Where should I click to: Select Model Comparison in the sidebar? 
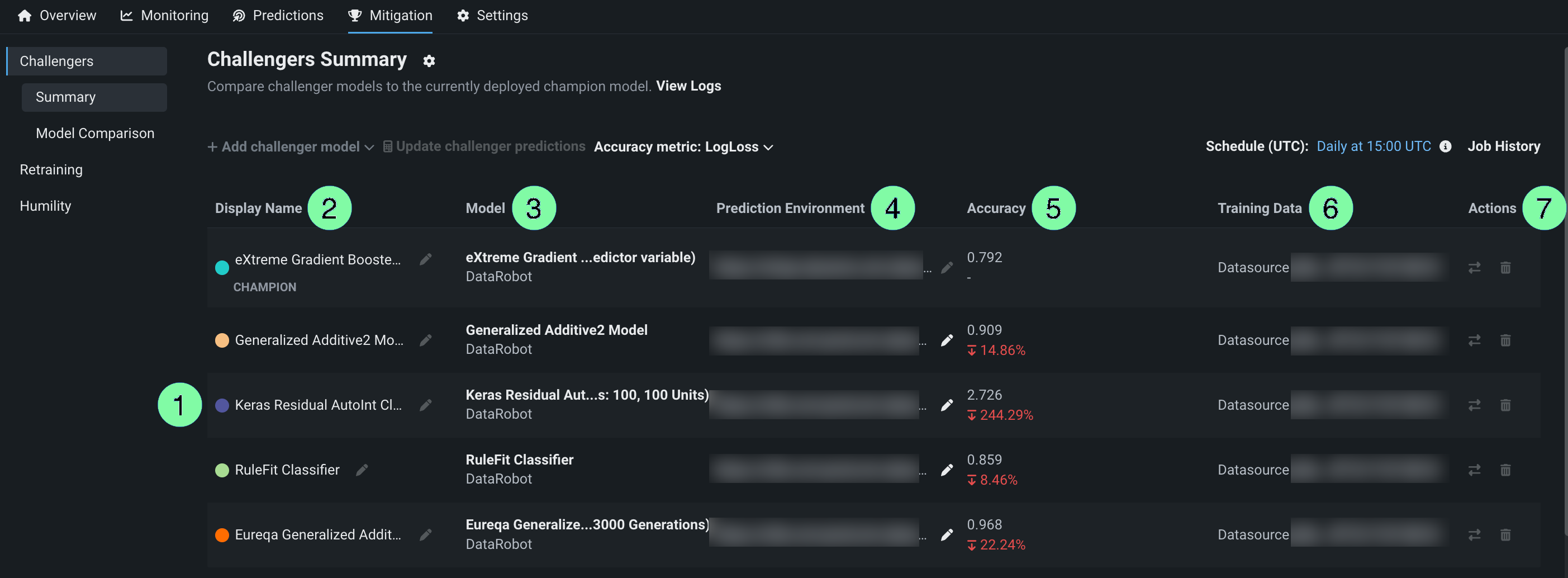click(x=95, y=134)
